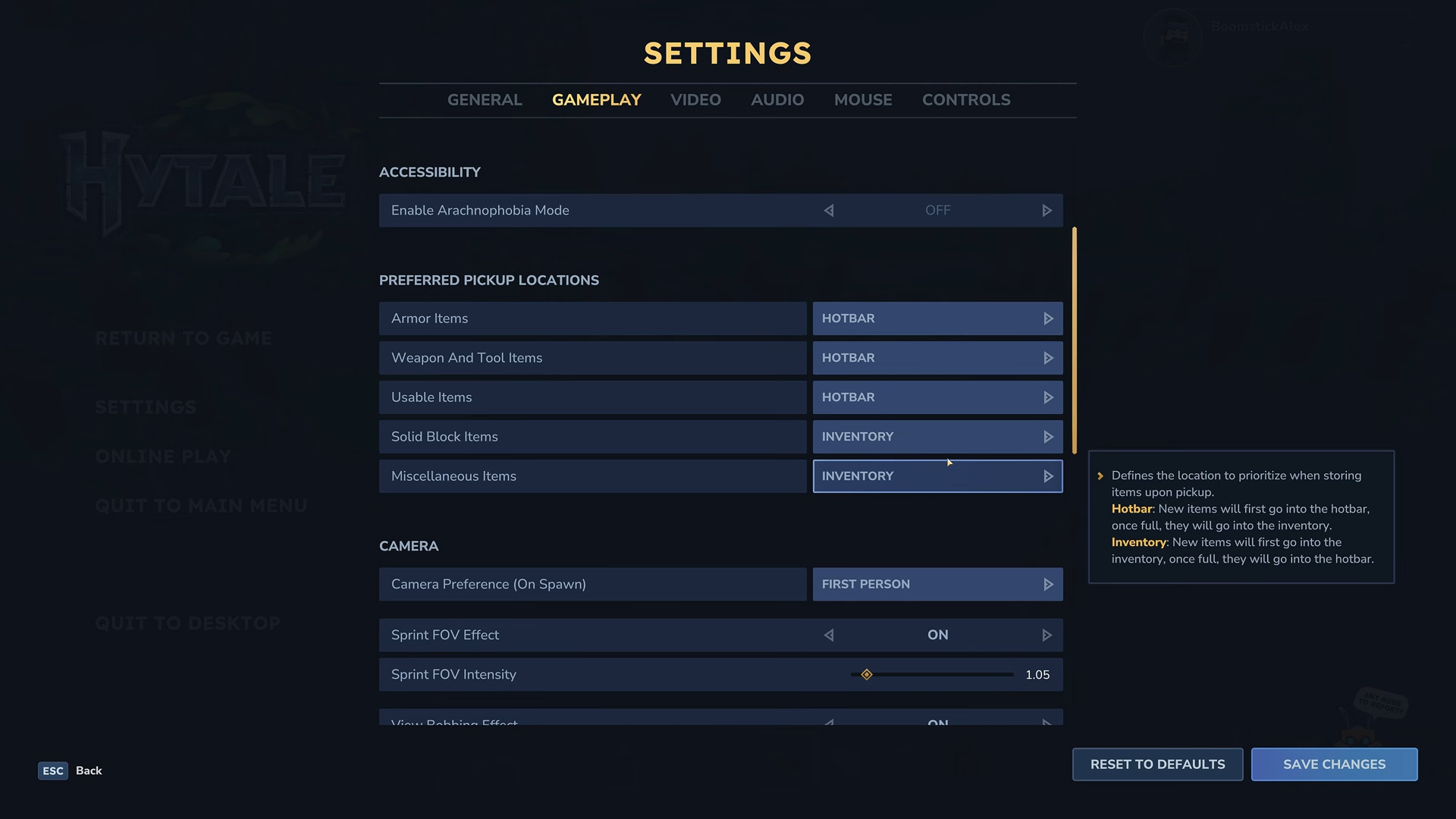Image resolution: width=1456 pixels, height=819 pixels.
Task: Toggle Arachnophobia Mode OFF value
Action: [x=937, y=211]
